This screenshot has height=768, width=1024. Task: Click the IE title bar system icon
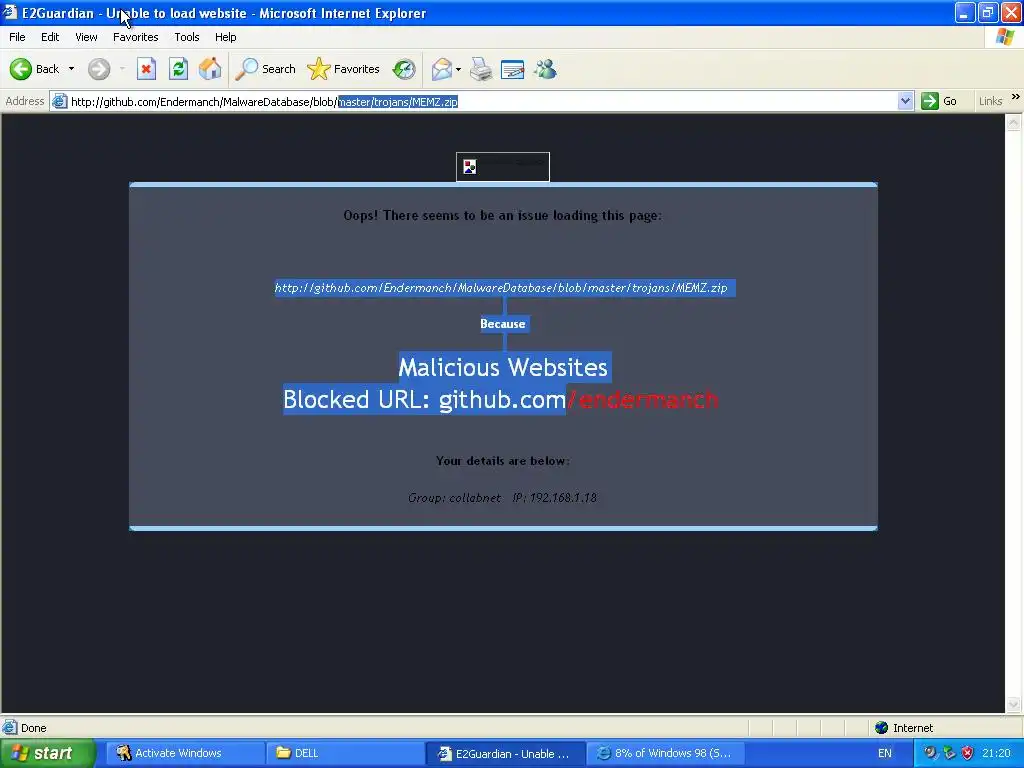(x=10, y=12)
